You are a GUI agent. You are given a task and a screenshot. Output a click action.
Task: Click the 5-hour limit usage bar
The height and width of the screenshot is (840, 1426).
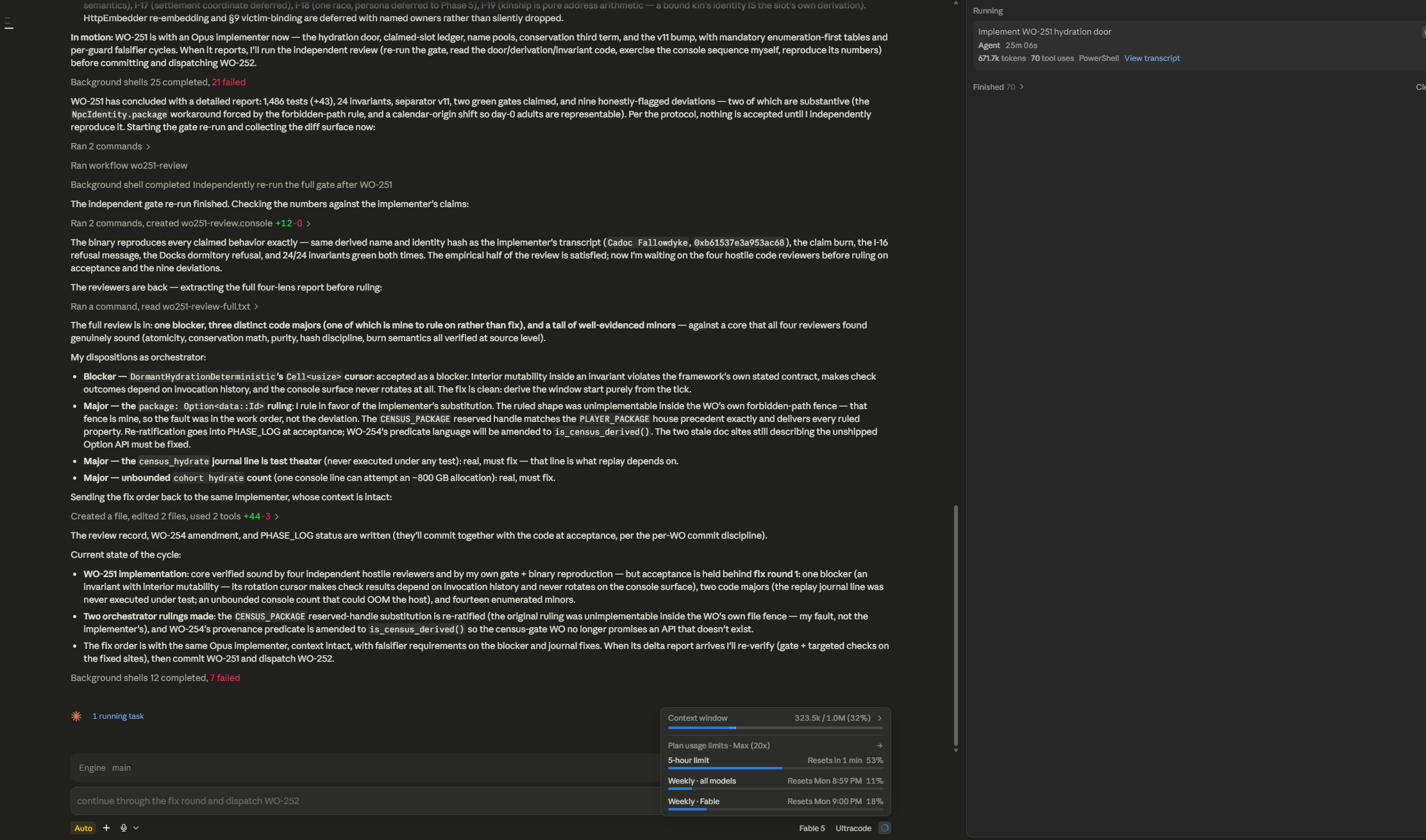(x=775, y=768)
